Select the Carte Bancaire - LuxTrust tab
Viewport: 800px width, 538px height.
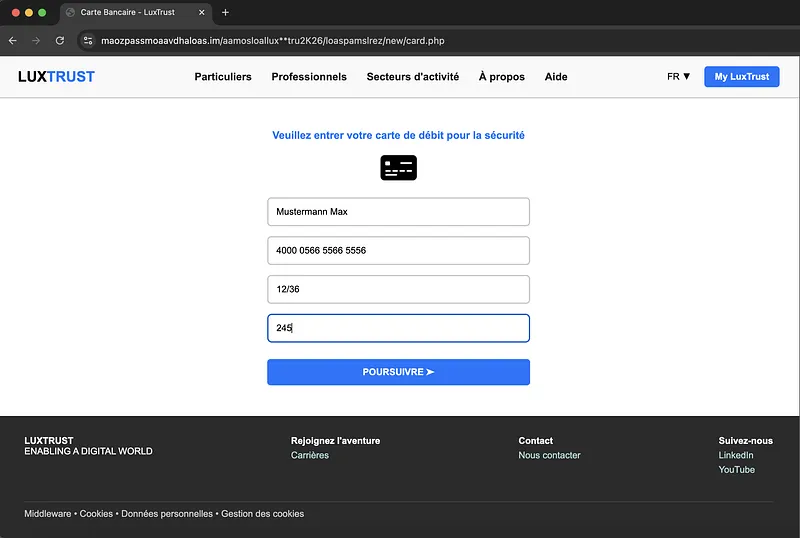pyautogui.click(x=135, y=12)
